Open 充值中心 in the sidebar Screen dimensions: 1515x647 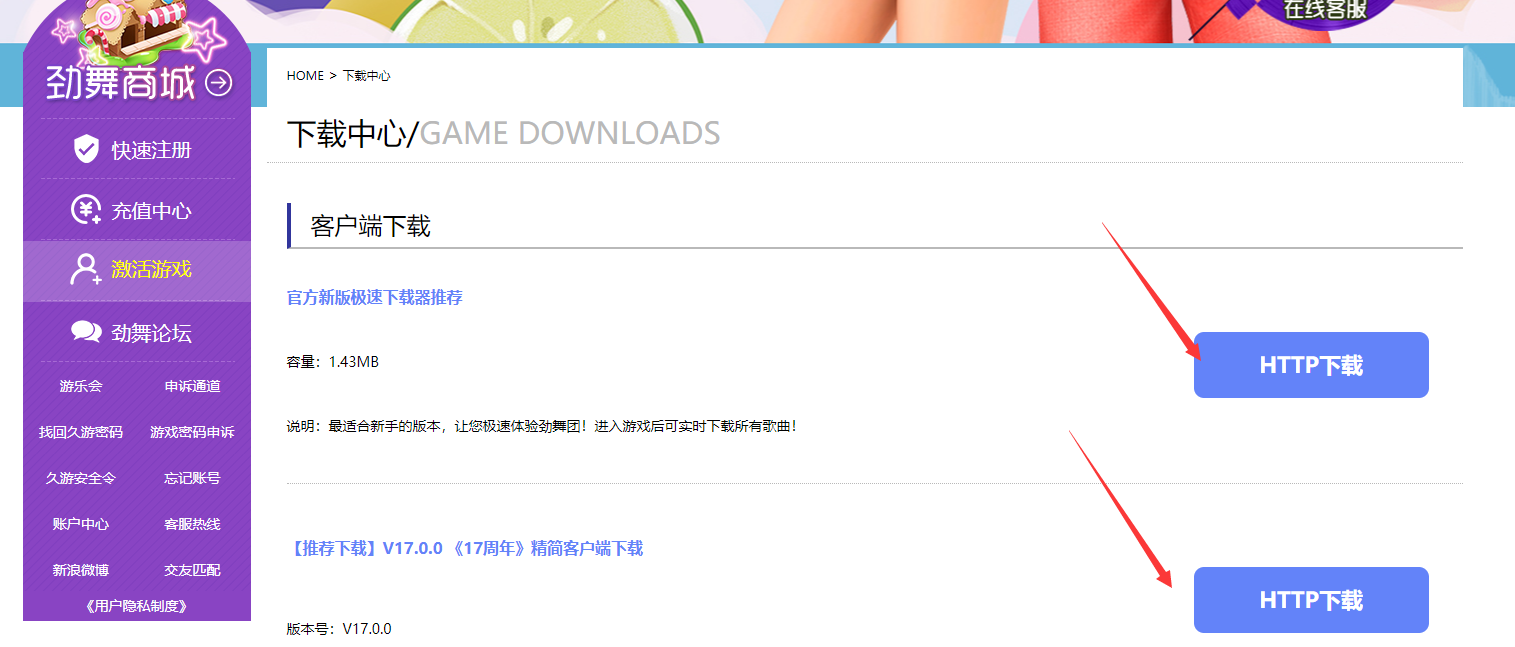(151, 211)
